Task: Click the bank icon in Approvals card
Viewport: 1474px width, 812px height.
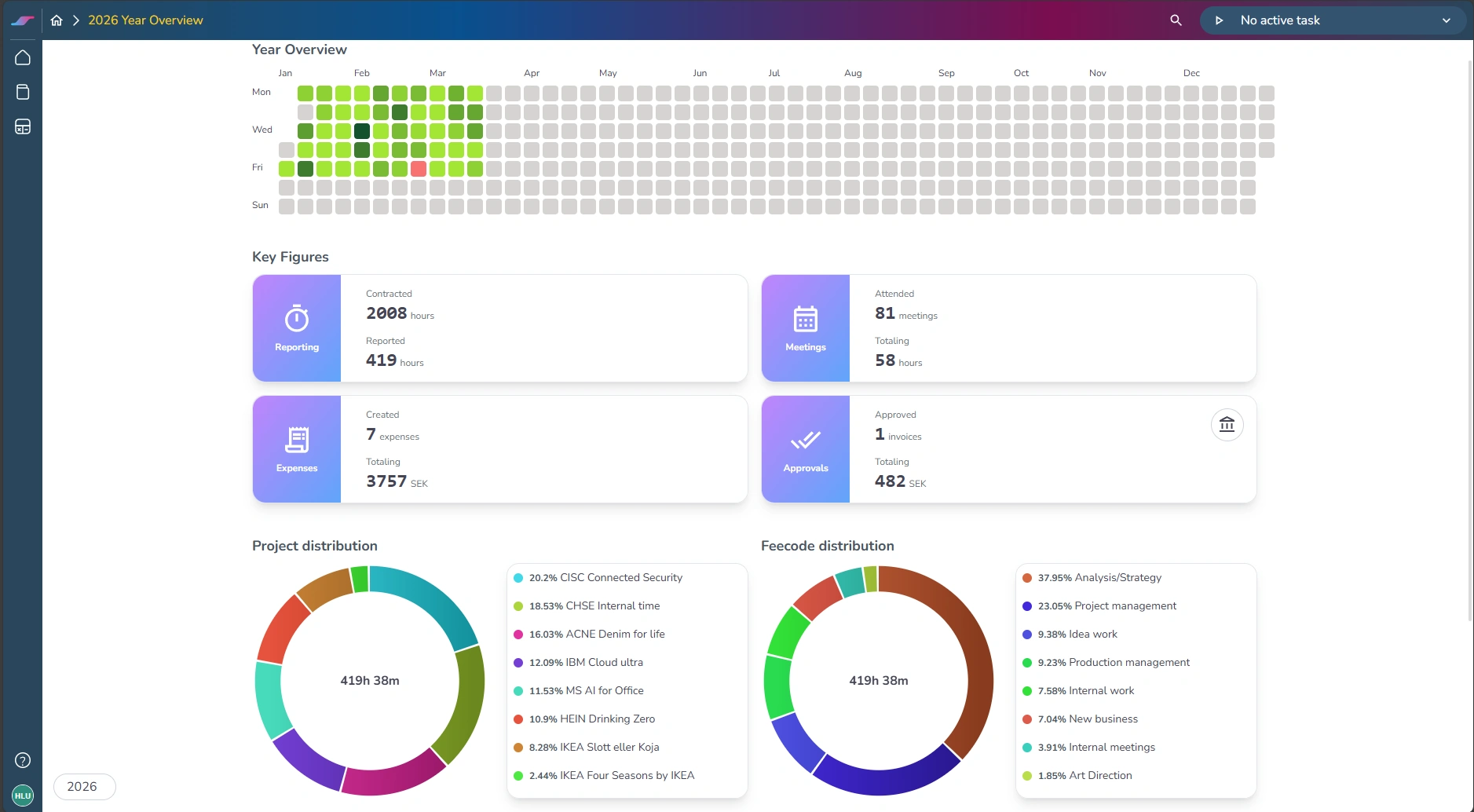Action: [x=1227, y=425]
